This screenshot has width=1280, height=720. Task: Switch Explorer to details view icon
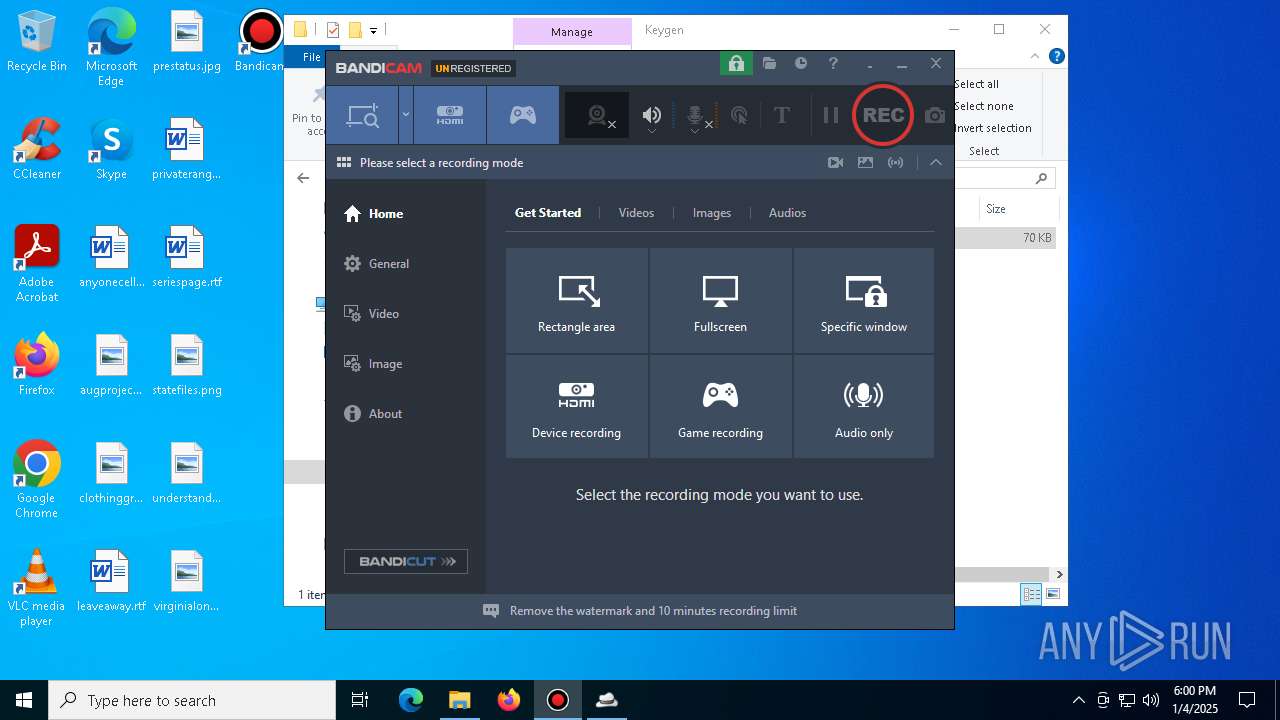[1031, 594]
